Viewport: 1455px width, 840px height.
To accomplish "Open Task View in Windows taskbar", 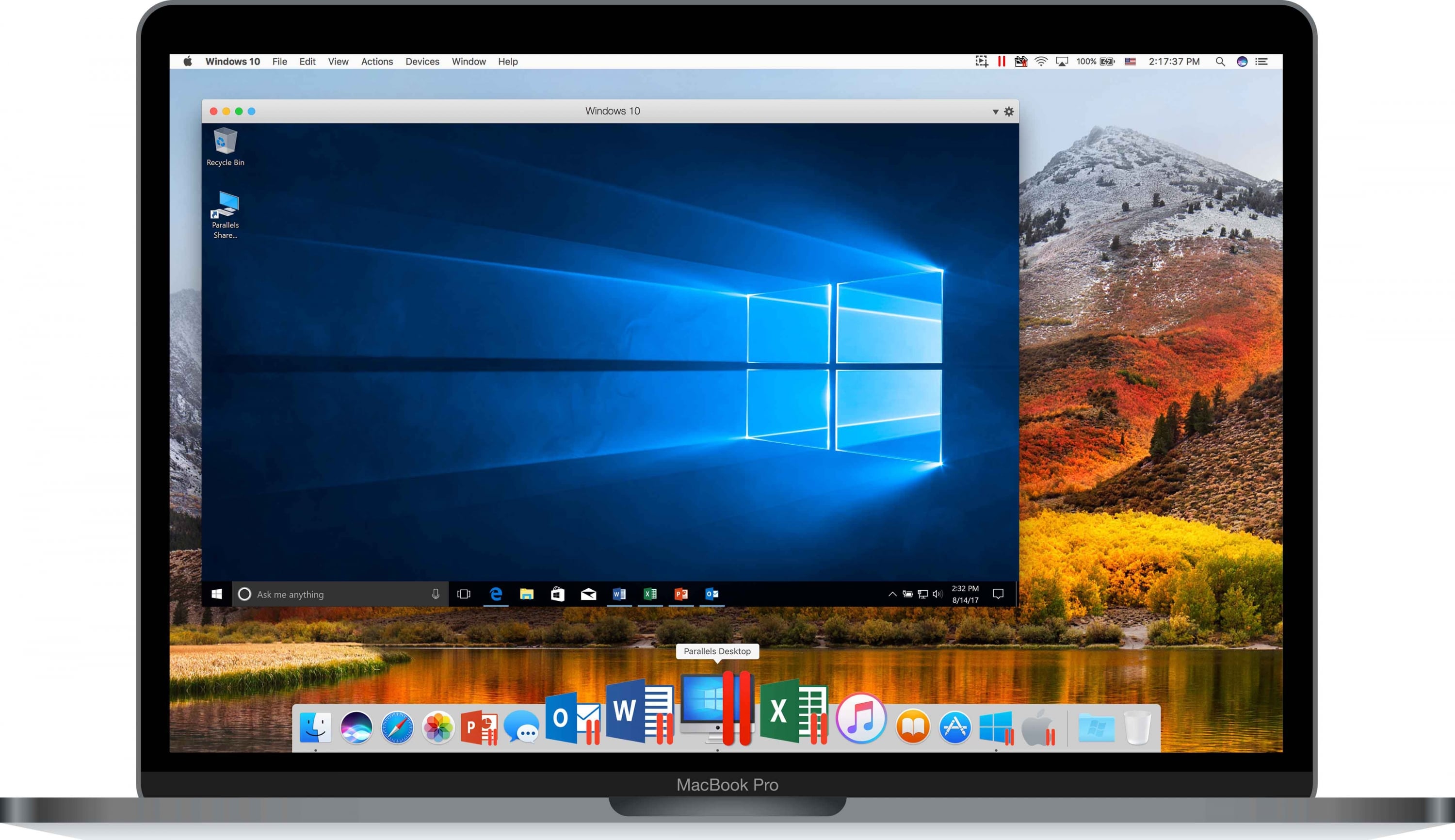I will [x=464, y=594].
